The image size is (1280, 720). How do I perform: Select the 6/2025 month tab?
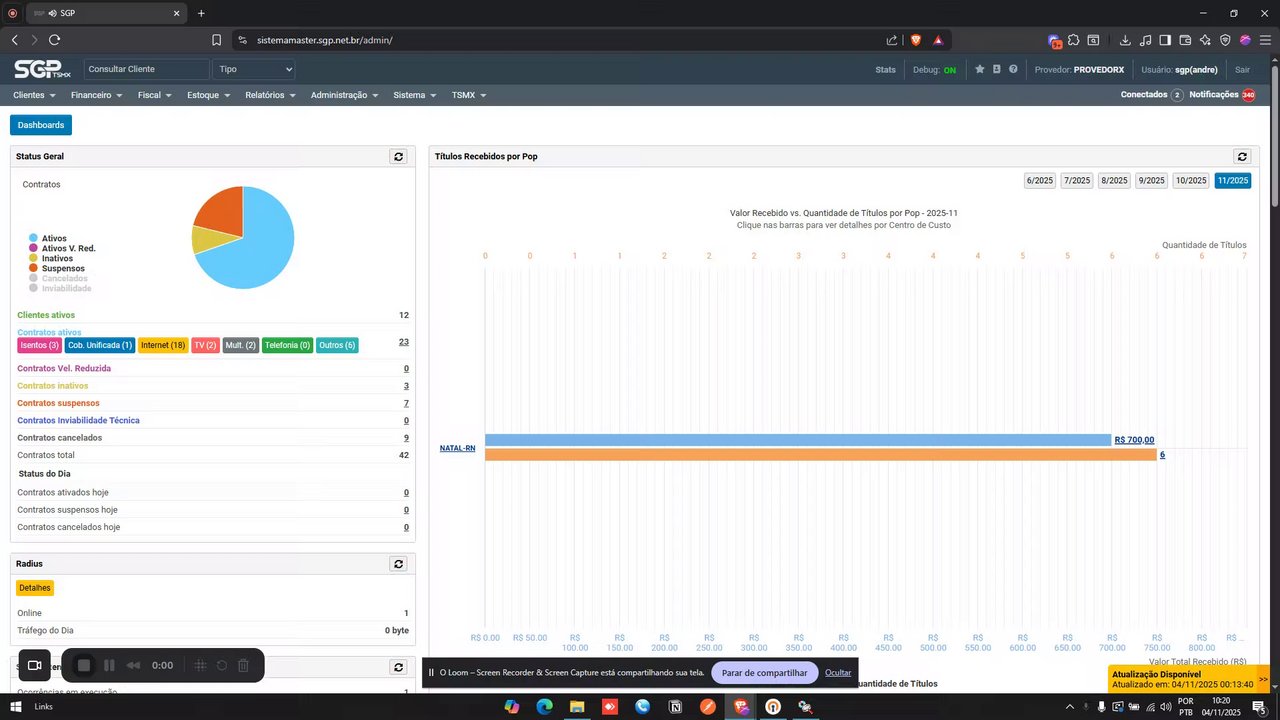(1040, 180)
